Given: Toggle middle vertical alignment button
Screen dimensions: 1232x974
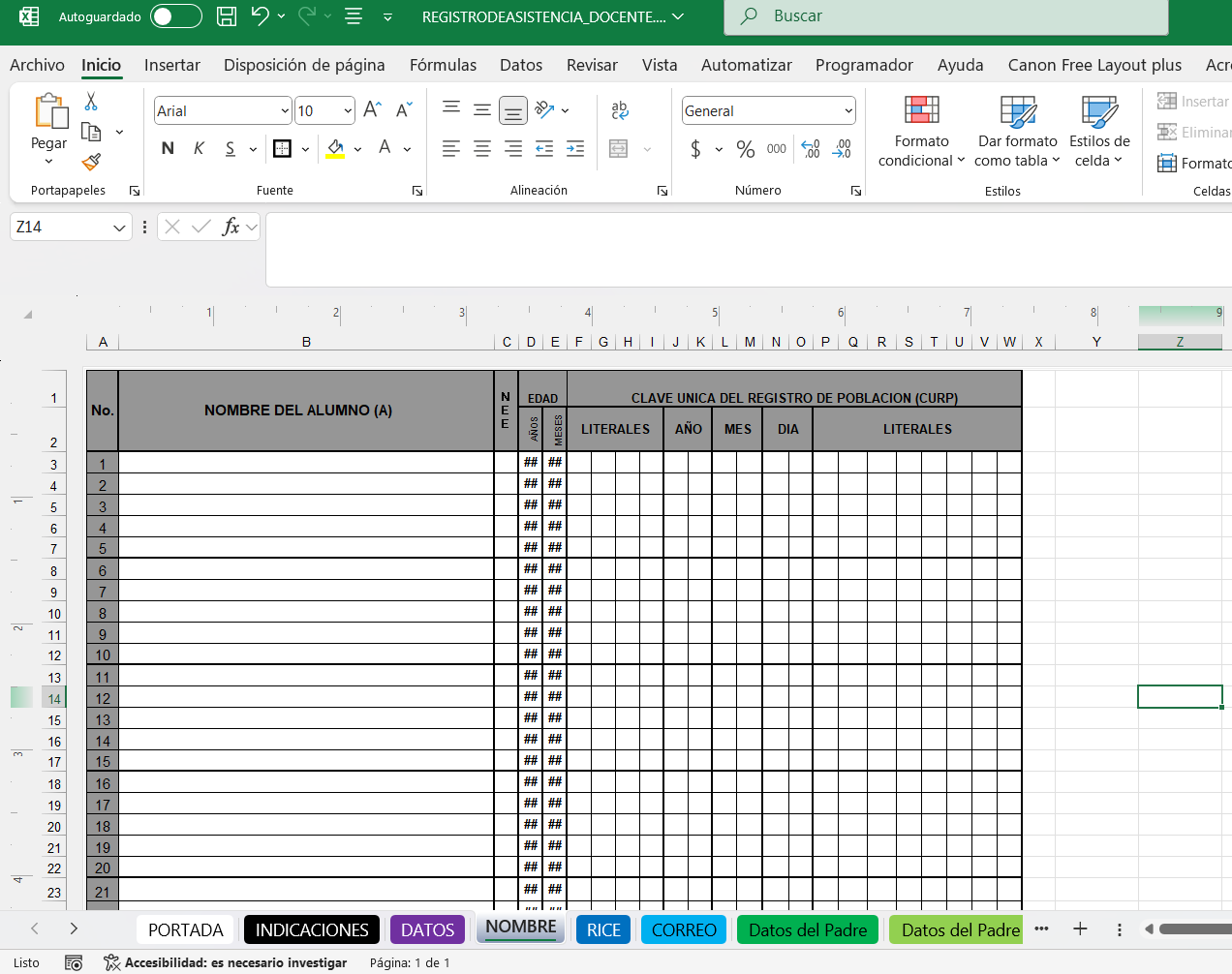Looking at the screenshot, I should coord(482,110).
